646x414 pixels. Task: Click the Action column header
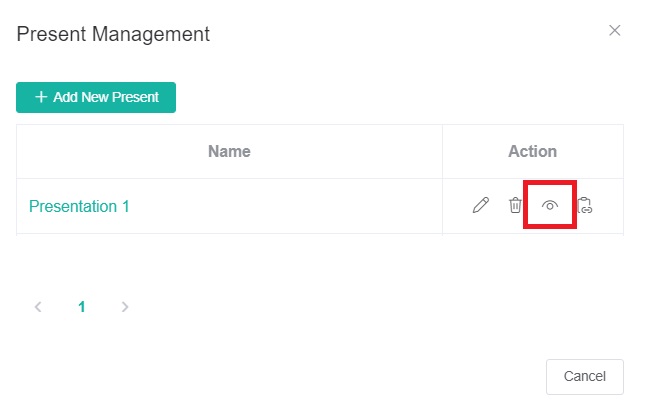532,151
